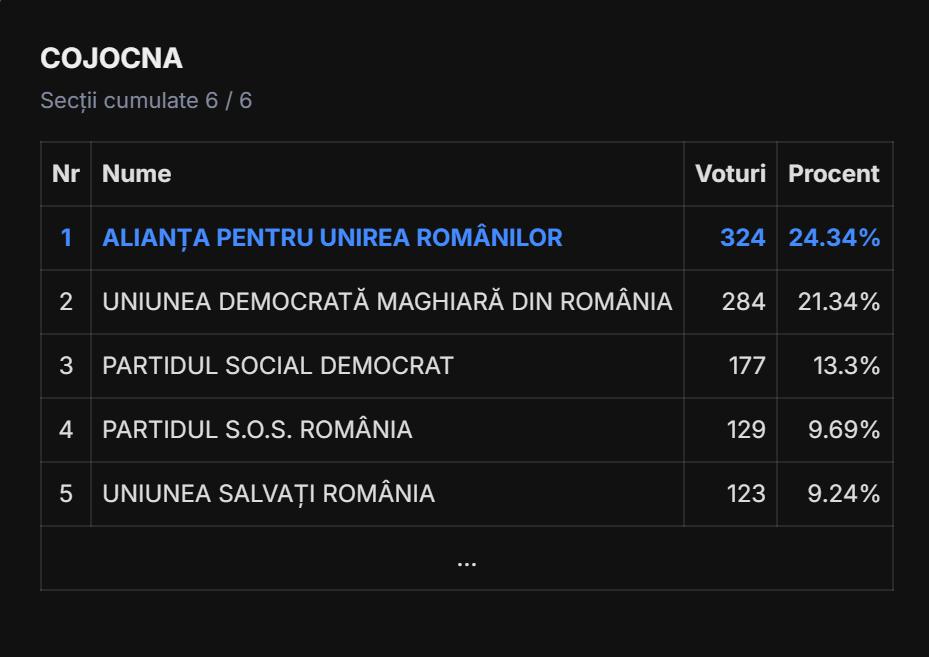Click PARTIDUL SOCIAL DEMOCRAT party name

(278, 366)
